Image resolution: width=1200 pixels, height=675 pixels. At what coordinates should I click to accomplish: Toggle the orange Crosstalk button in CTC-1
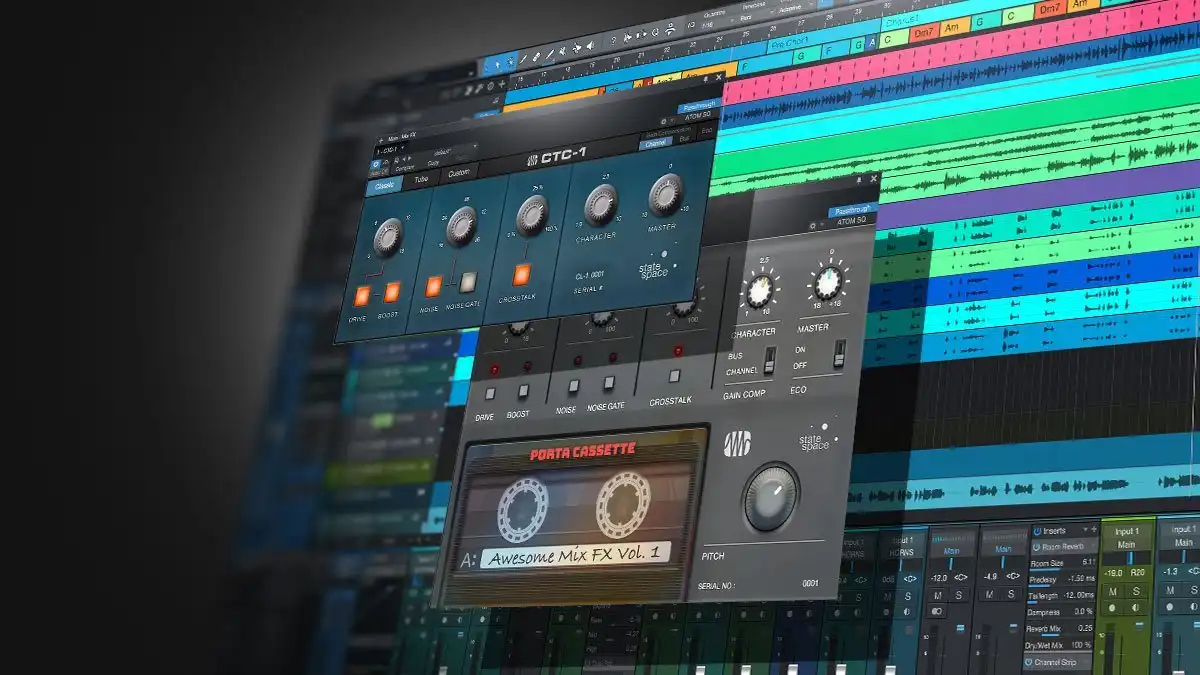521,274
